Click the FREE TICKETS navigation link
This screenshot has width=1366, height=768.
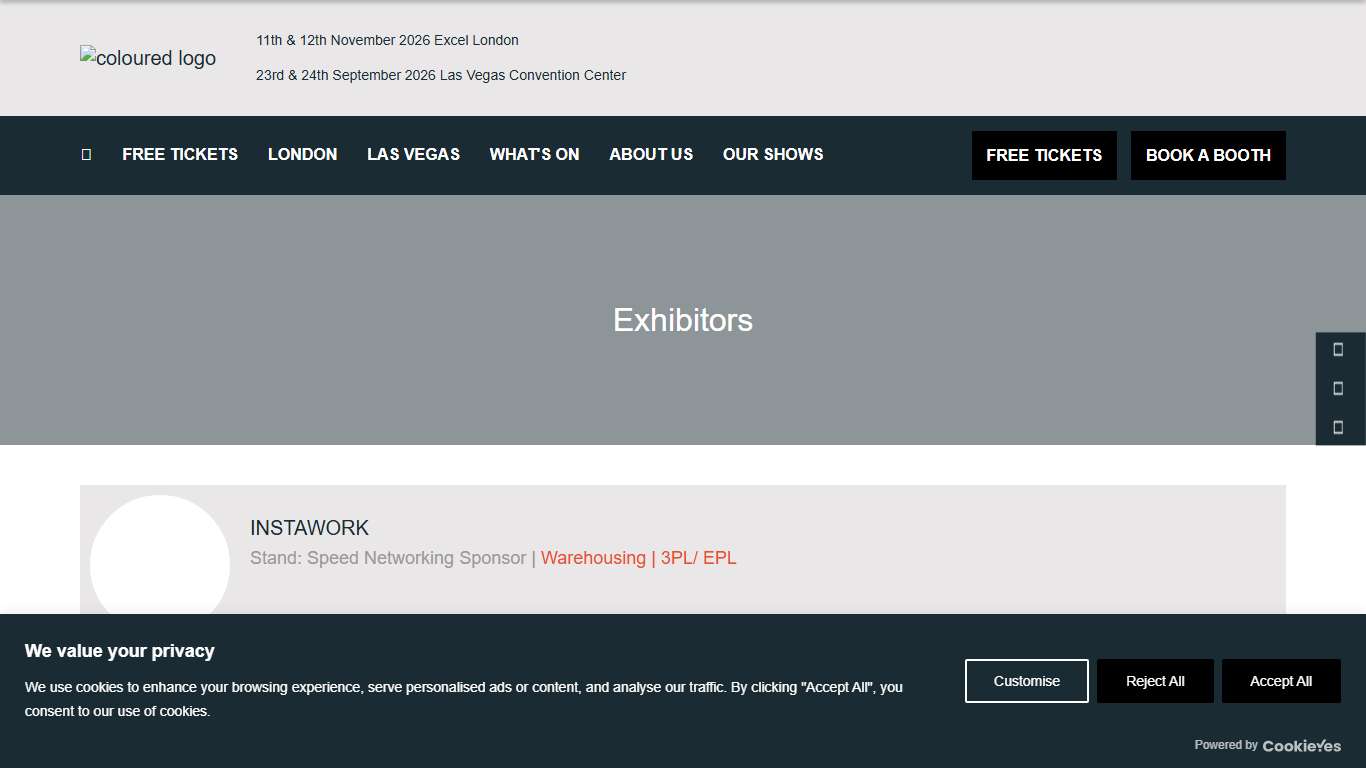[x=180, y=154]
